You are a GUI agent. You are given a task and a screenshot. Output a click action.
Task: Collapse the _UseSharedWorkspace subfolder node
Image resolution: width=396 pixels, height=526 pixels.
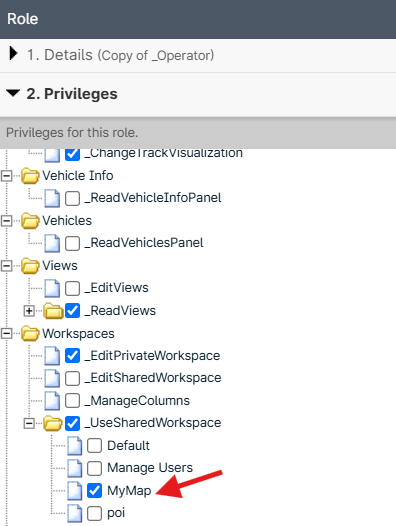pyautogui.click(x=29, y=423)
